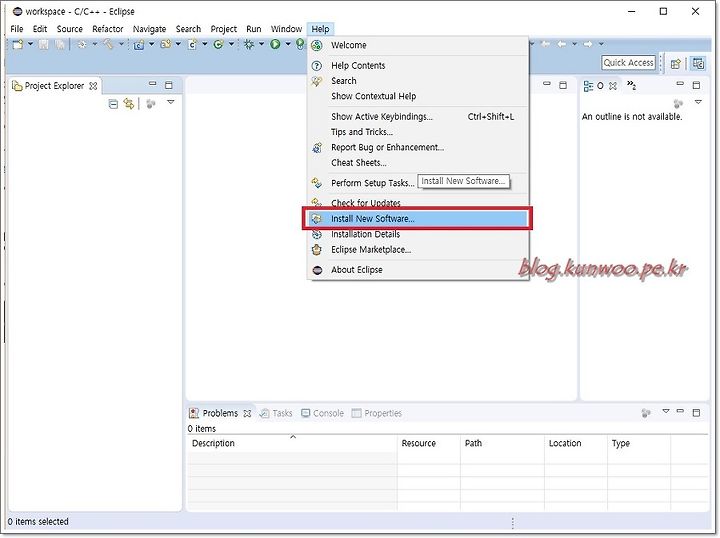Open New C++ Class dropdown arrow
The width and height of the screenshot is (720, 538).
(231, 44)
